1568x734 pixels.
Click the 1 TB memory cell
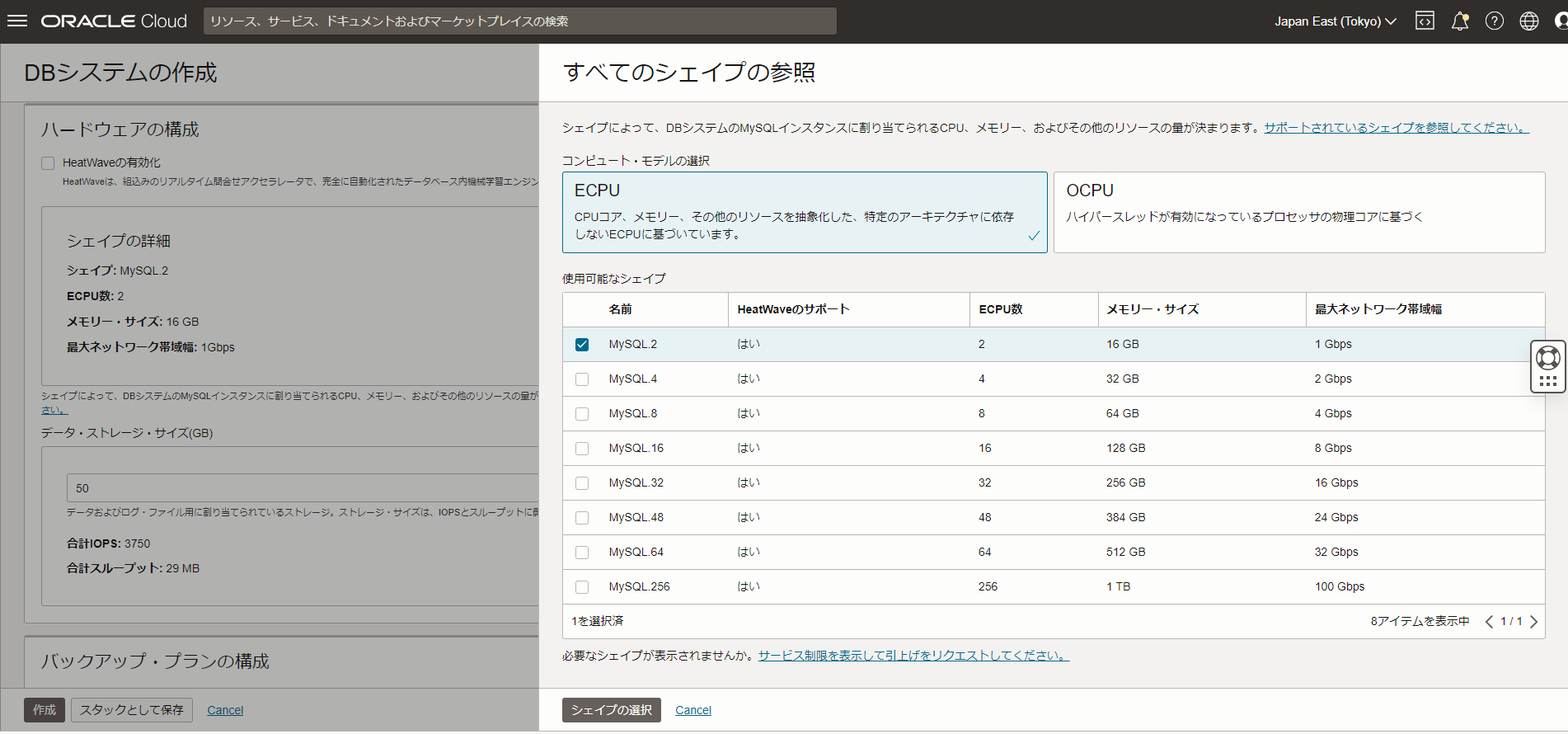(x=1119, y=587)
